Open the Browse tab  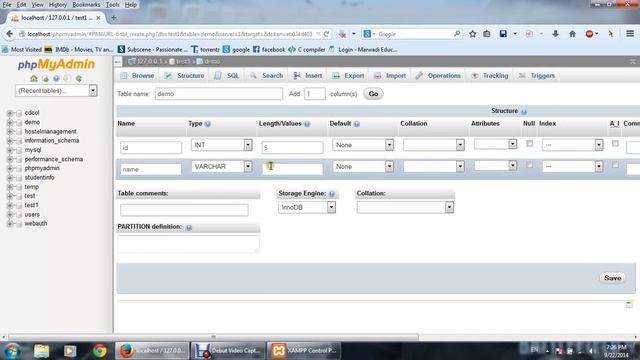(137, 76)
